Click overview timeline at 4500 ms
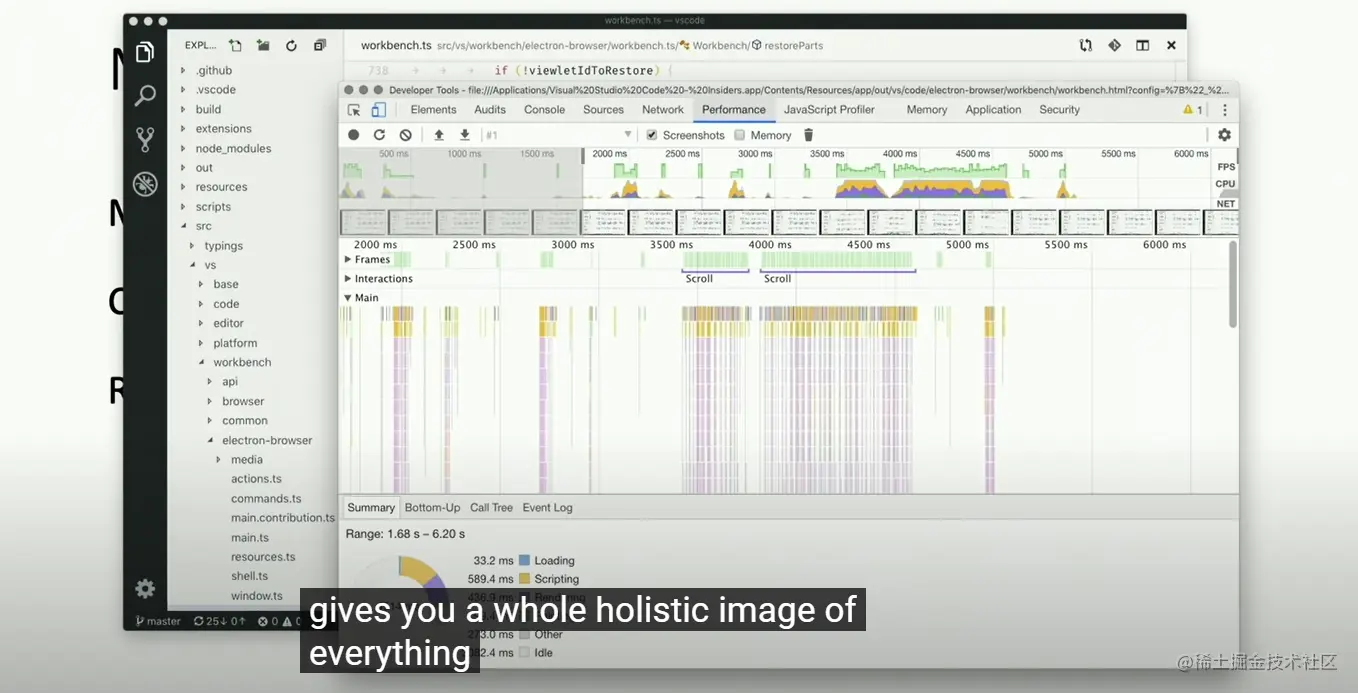Viewport: 1358px width, 693px height. click(972, 154)
